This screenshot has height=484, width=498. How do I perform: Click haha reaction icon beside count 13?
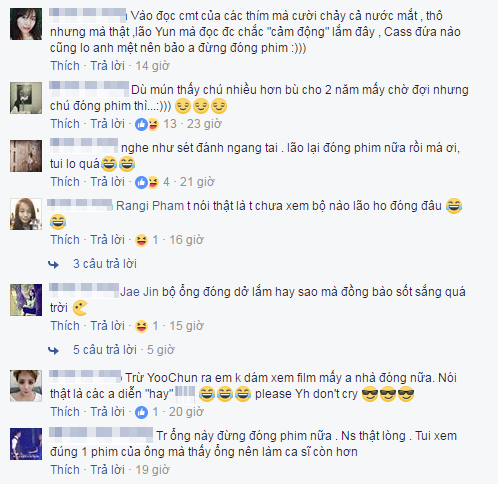click(x=153, y=124)
